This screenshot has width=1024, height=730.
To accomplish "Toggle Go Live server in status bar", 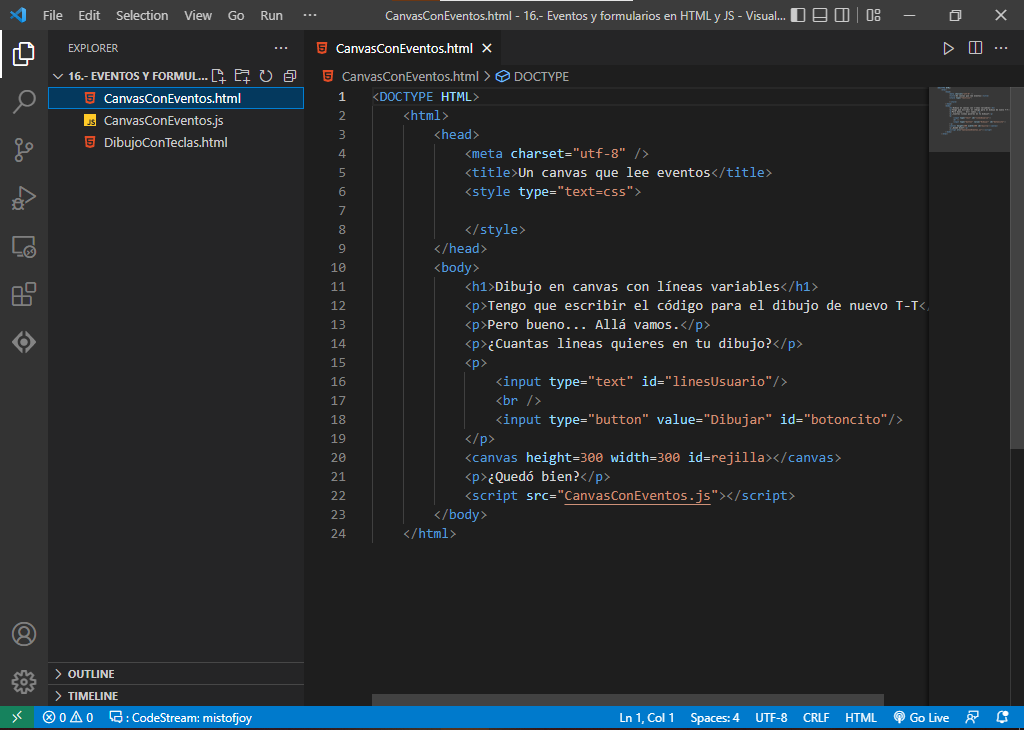I will coord(921,717).
